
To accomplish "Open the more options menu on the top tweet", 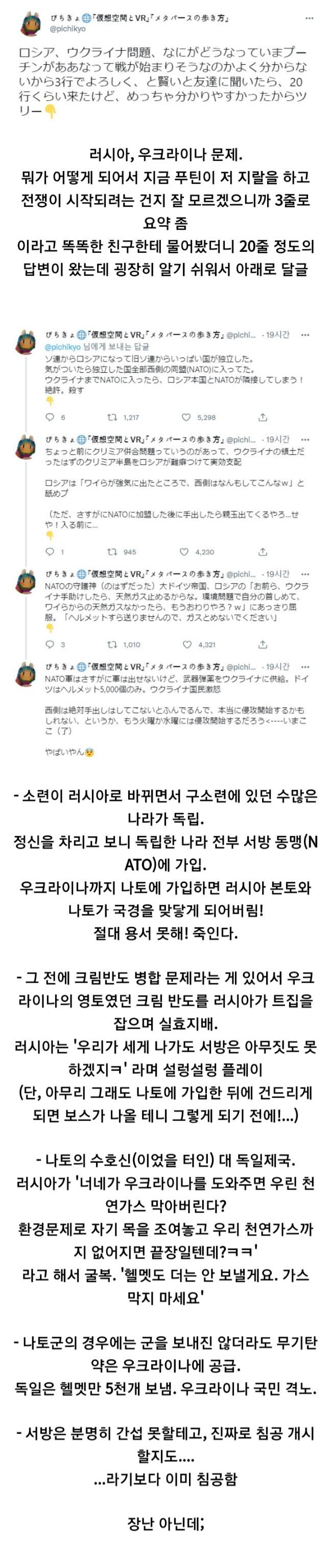I will pos(310,19).
